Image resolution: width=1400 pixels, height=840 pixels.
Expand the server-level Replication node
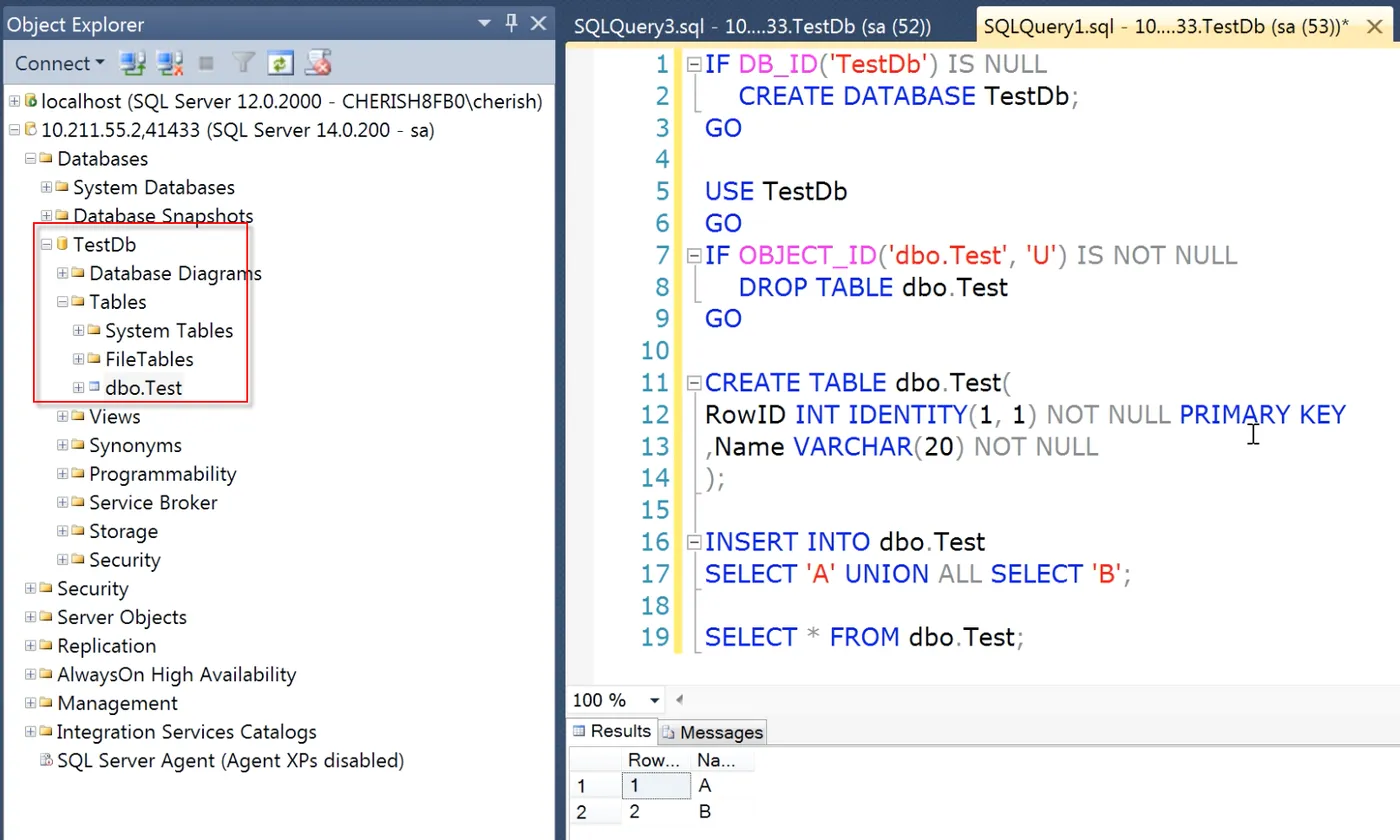click(30, 646)
